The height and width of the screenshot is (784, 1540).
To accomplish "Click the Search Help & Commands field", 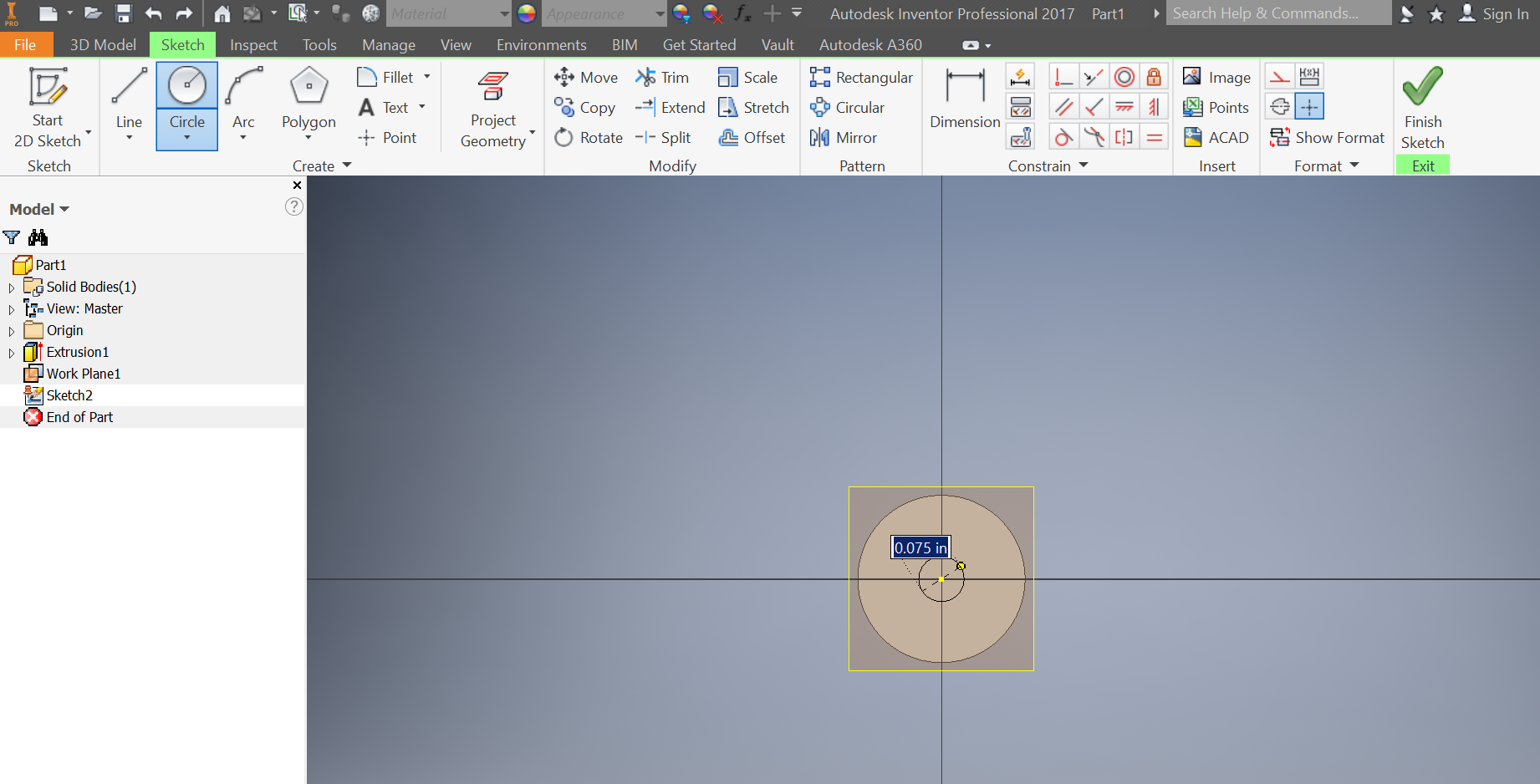I will (1278, 13).
